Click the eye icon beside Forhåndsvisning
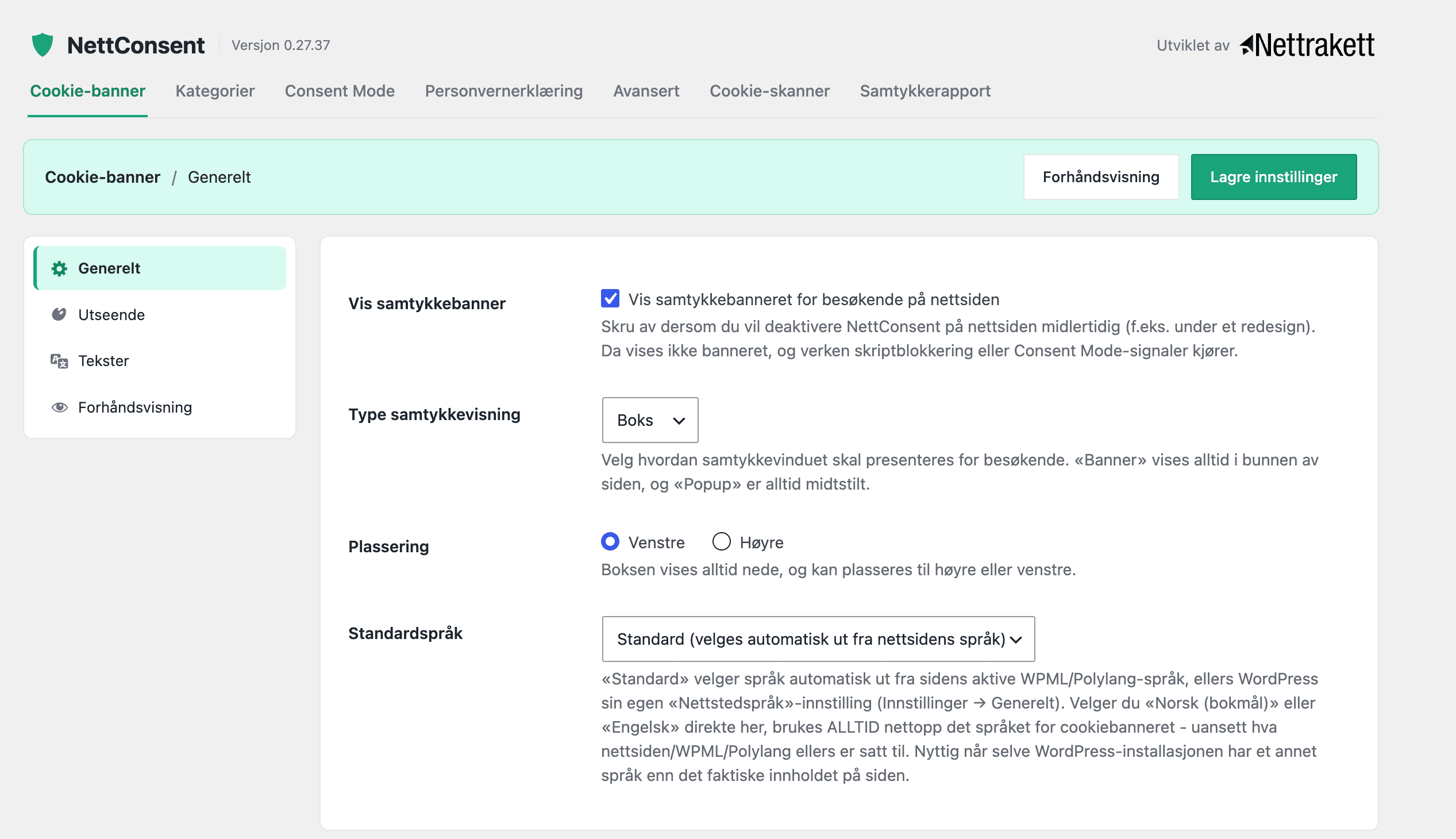This screenshot has height=839, width=1456. [x=59, y=407]
